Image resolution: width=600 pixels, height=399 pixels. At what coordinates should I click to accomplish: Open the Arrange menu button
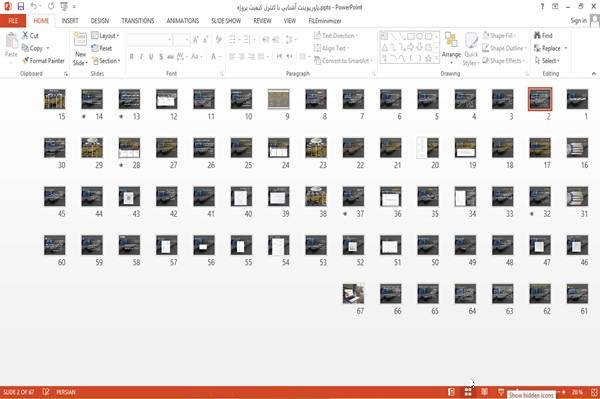451,49
